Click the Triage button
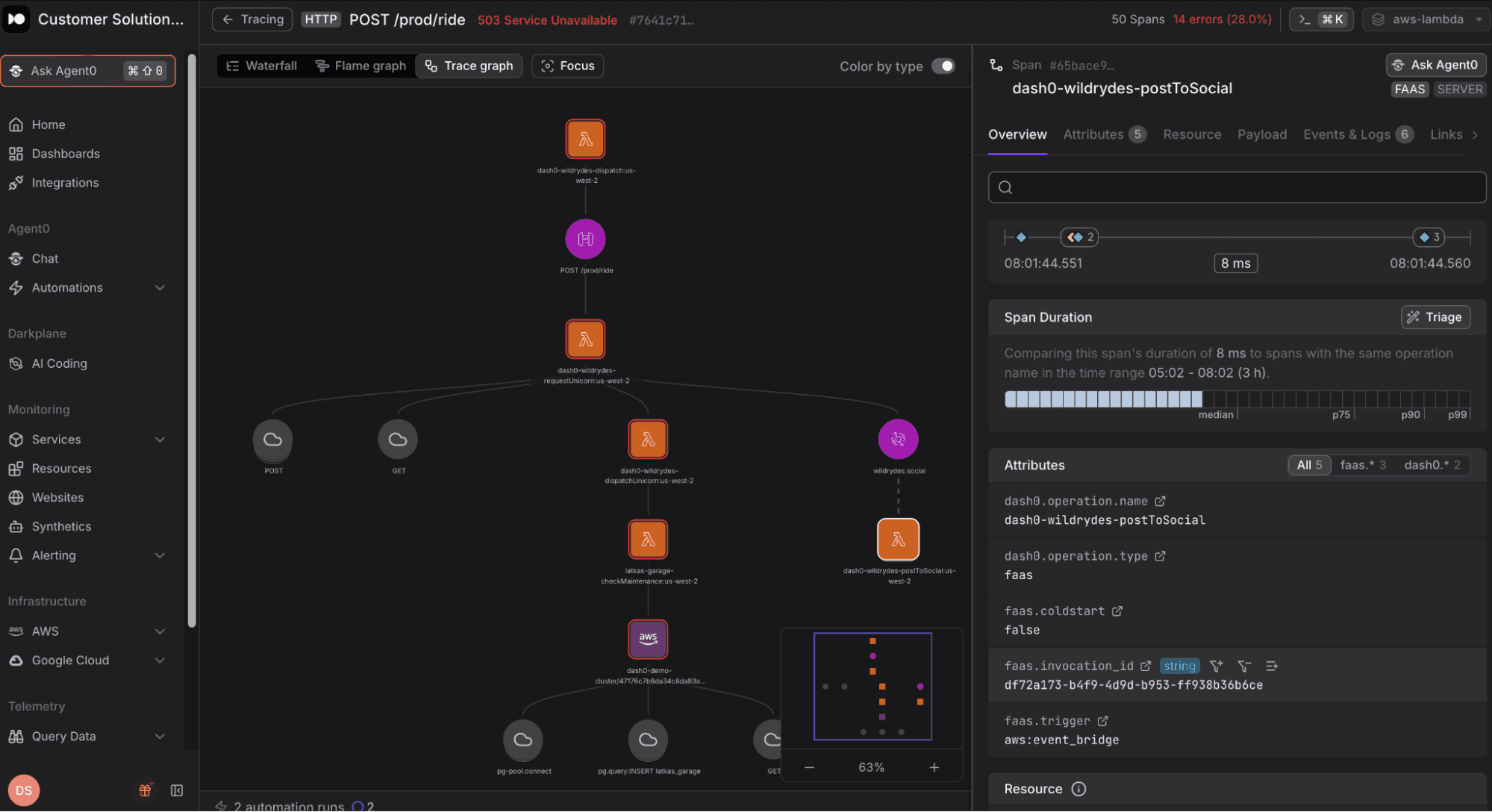Screen dimensions: 1492x812 tap(1435, 317)
